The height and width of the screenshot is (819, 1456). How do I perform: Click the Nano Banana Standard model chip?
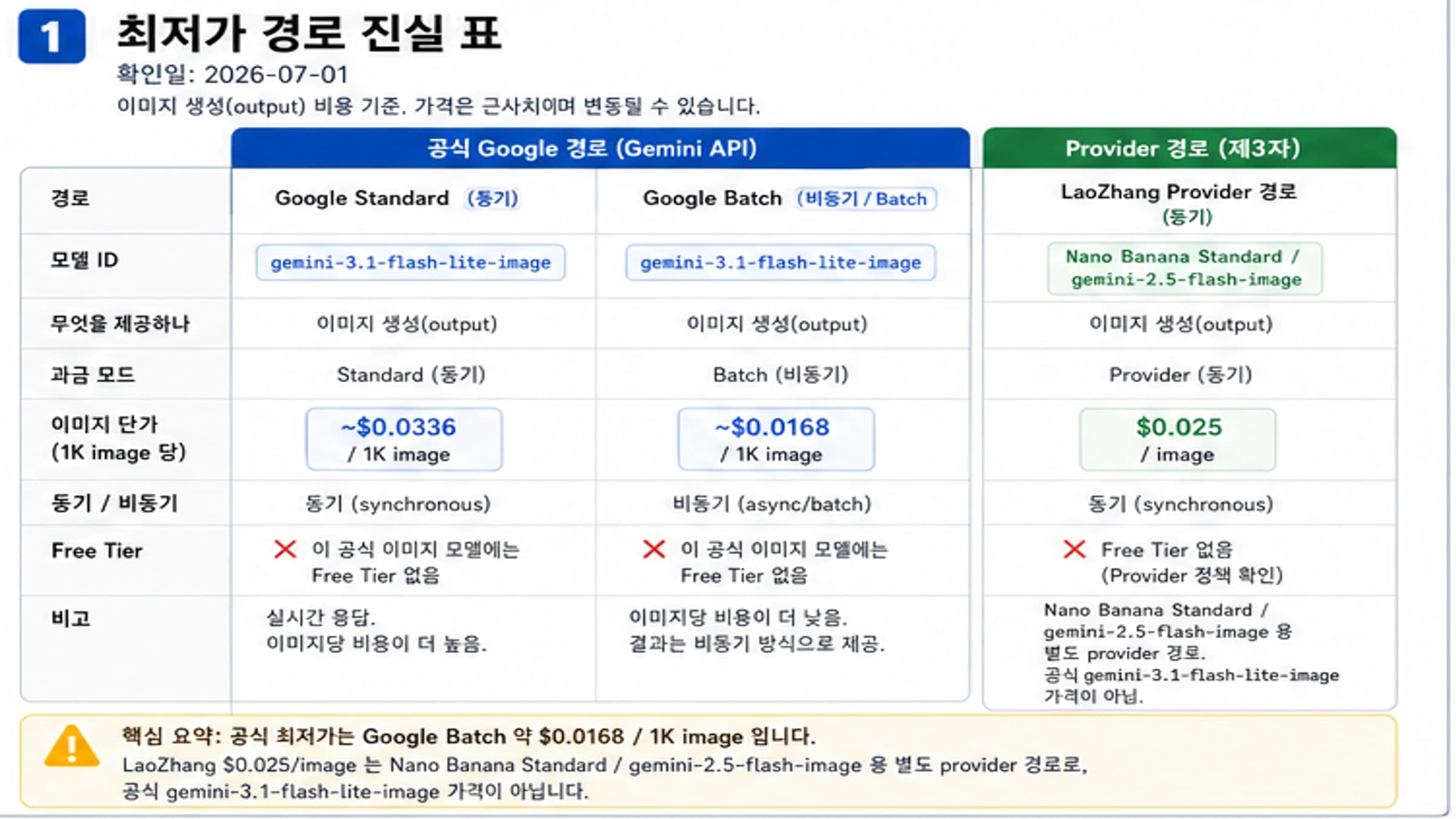[x=1184, y=268]
